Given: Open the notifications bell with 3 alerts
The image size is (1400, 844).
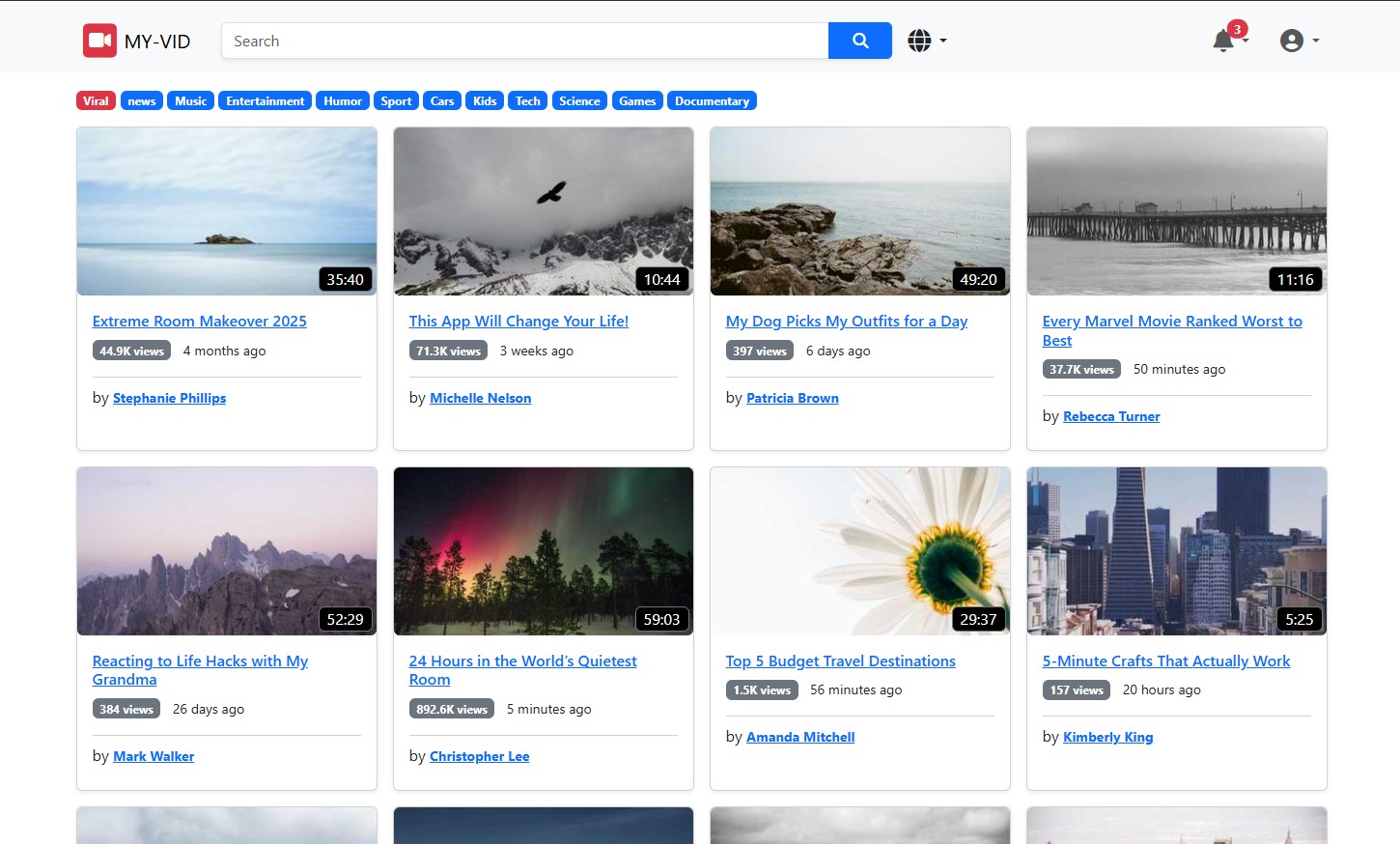Looking at the screenshot, I should click(1230, 39).
